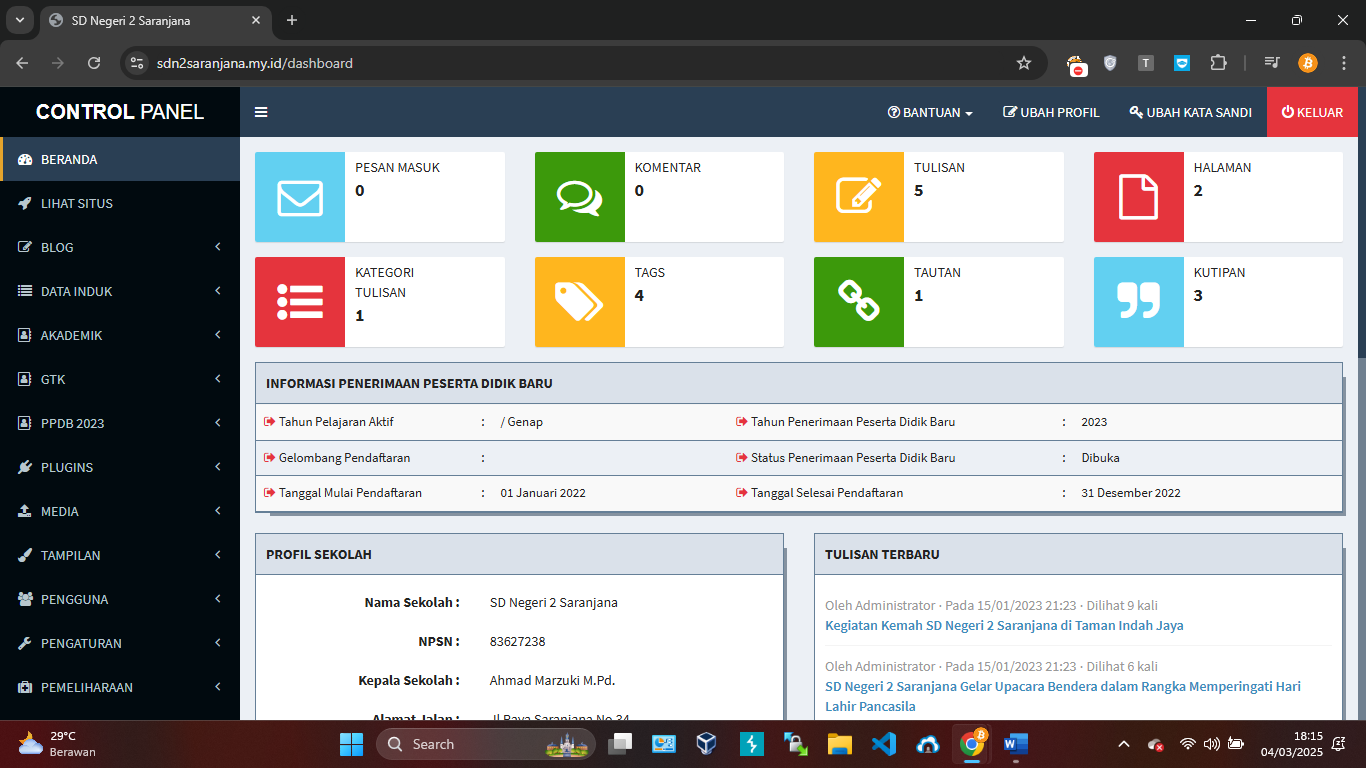1366x768 pixels.
Task: Click the Wi-Fi network tray icon
Action: coord(1187,744)
